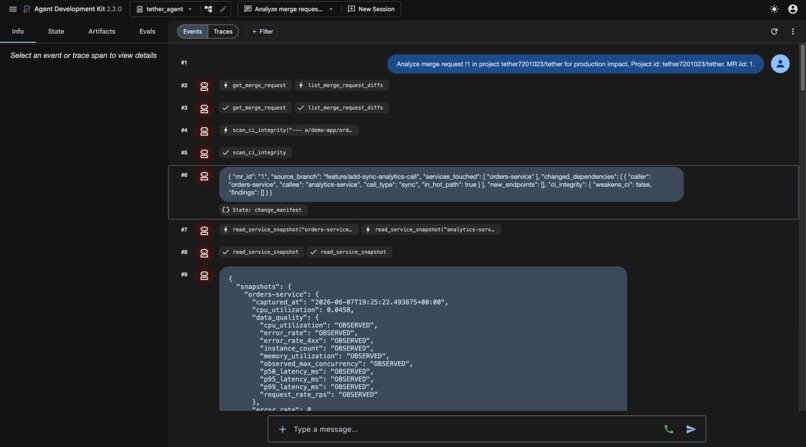
Task: Click the agent icon on event #4
Action: click(204, 131)
